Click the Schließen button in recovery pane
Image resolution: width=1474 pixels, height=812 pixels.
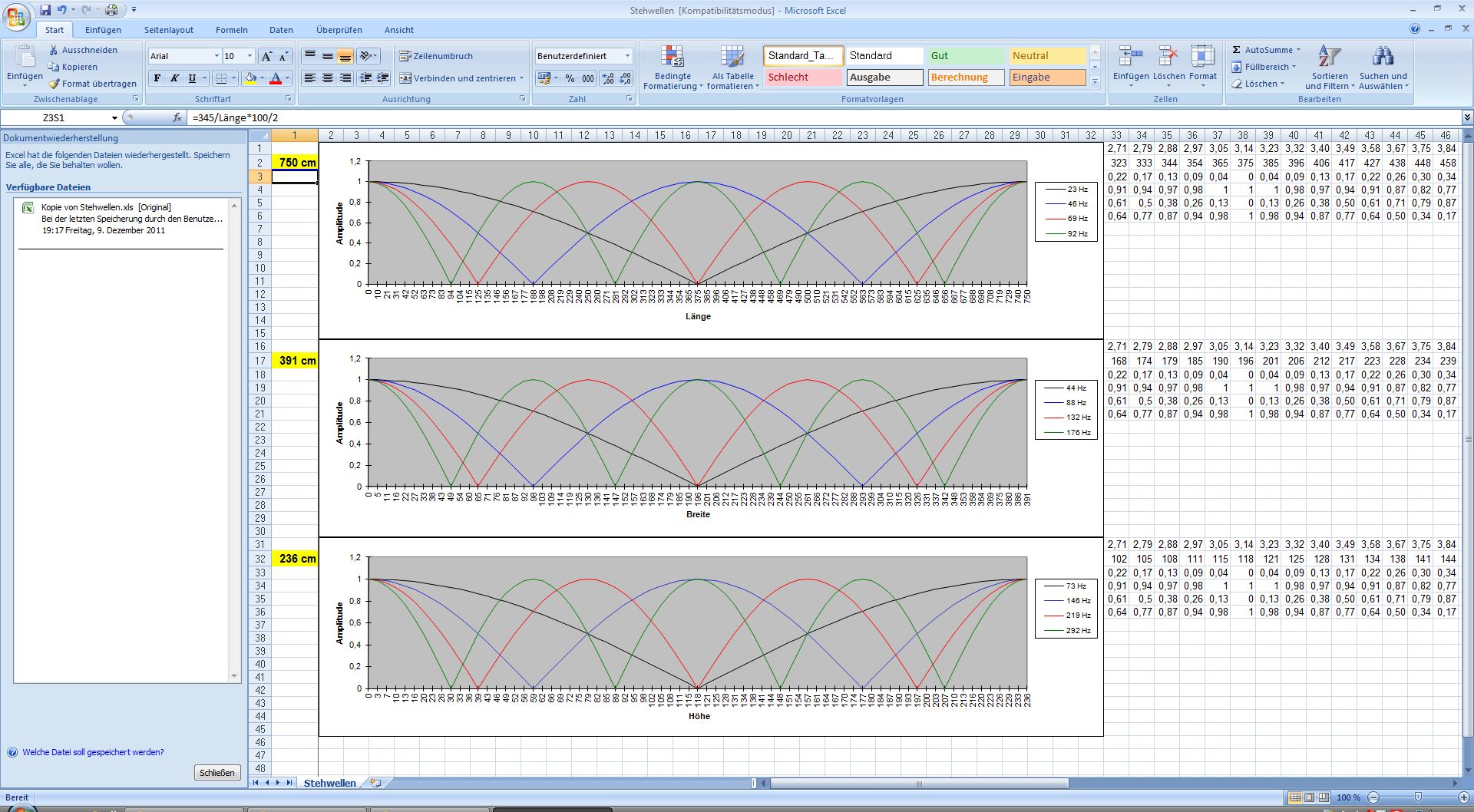point(217,773)
